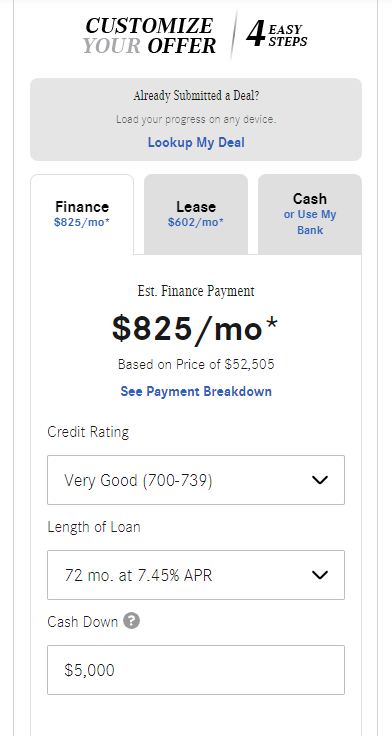392x736 pixels.
Task: Switch to the Lease tab
Action: (x=196, y=214)
